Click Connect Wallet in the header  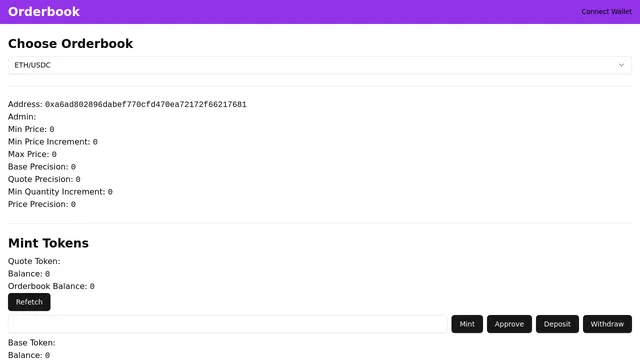(607, 12)
